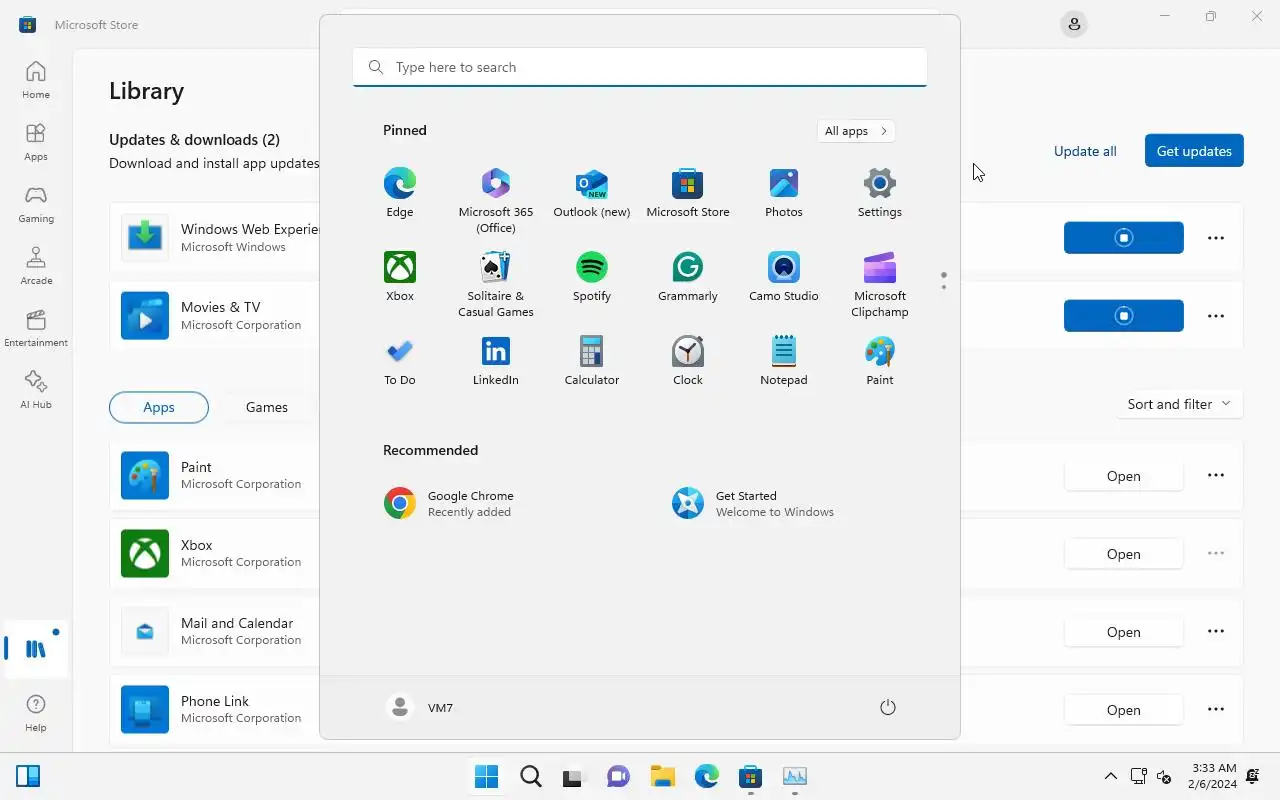
Task: Open Settings from Start menu
Action: coord(880,192)
